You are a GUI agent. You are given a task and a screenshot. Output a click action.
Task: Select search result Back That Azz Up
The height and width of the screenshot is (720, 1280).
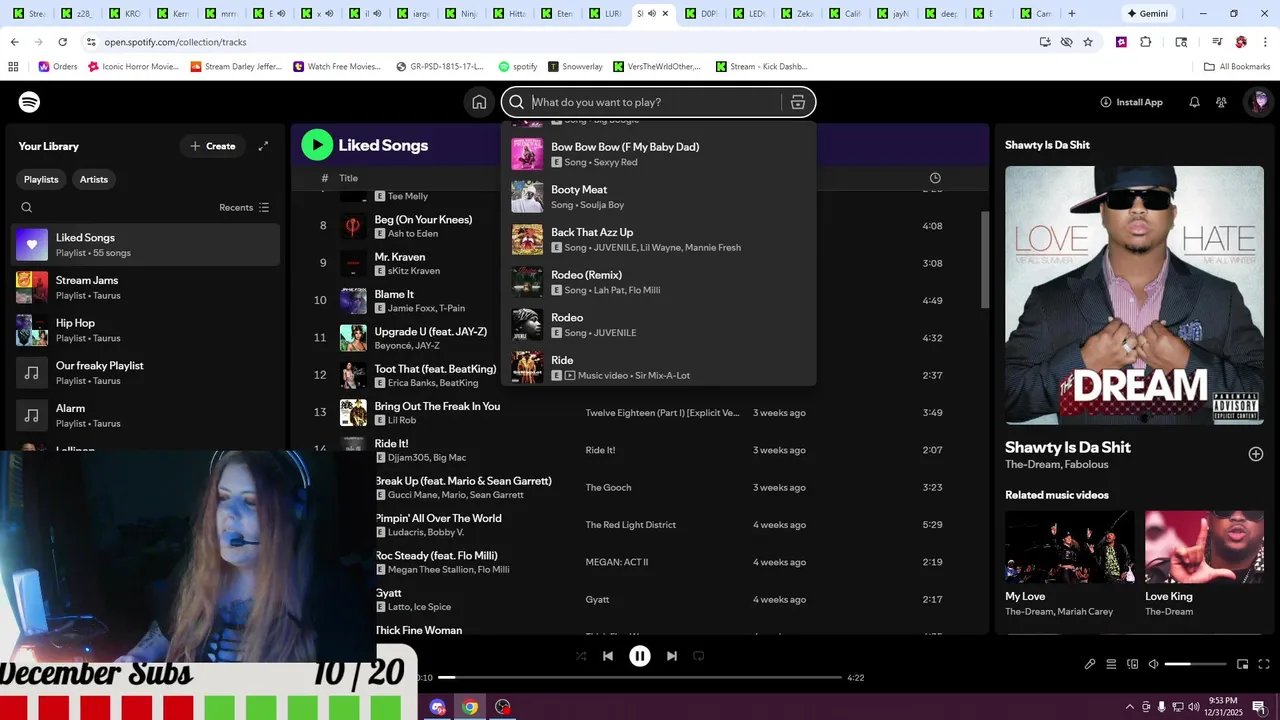[x=658, y=240]
